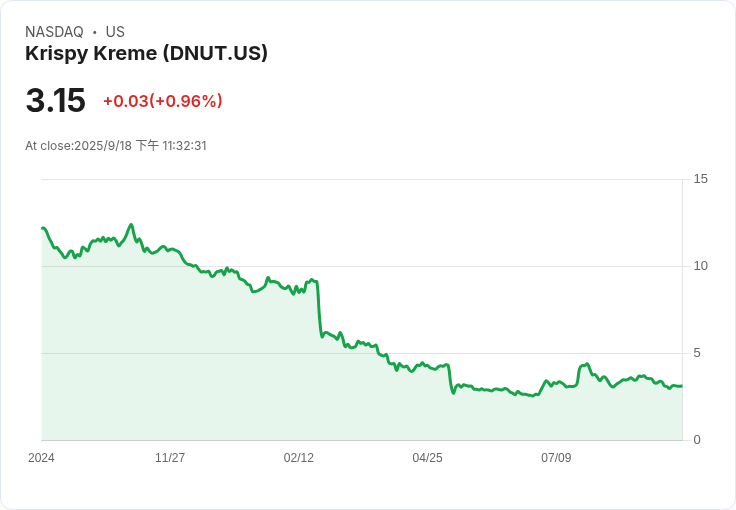Click the chart line's starting point at left
Image resolution: width=736 pixels, height=510 pixels.
click(x=43, y=228)
